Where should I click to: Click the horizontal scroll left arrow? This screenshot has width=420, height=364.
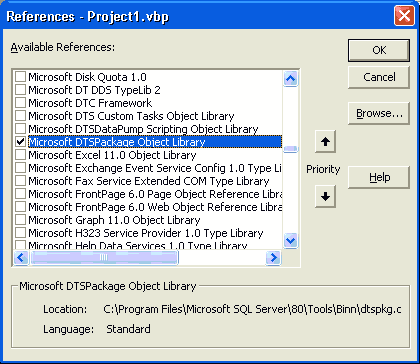(22, 258)
